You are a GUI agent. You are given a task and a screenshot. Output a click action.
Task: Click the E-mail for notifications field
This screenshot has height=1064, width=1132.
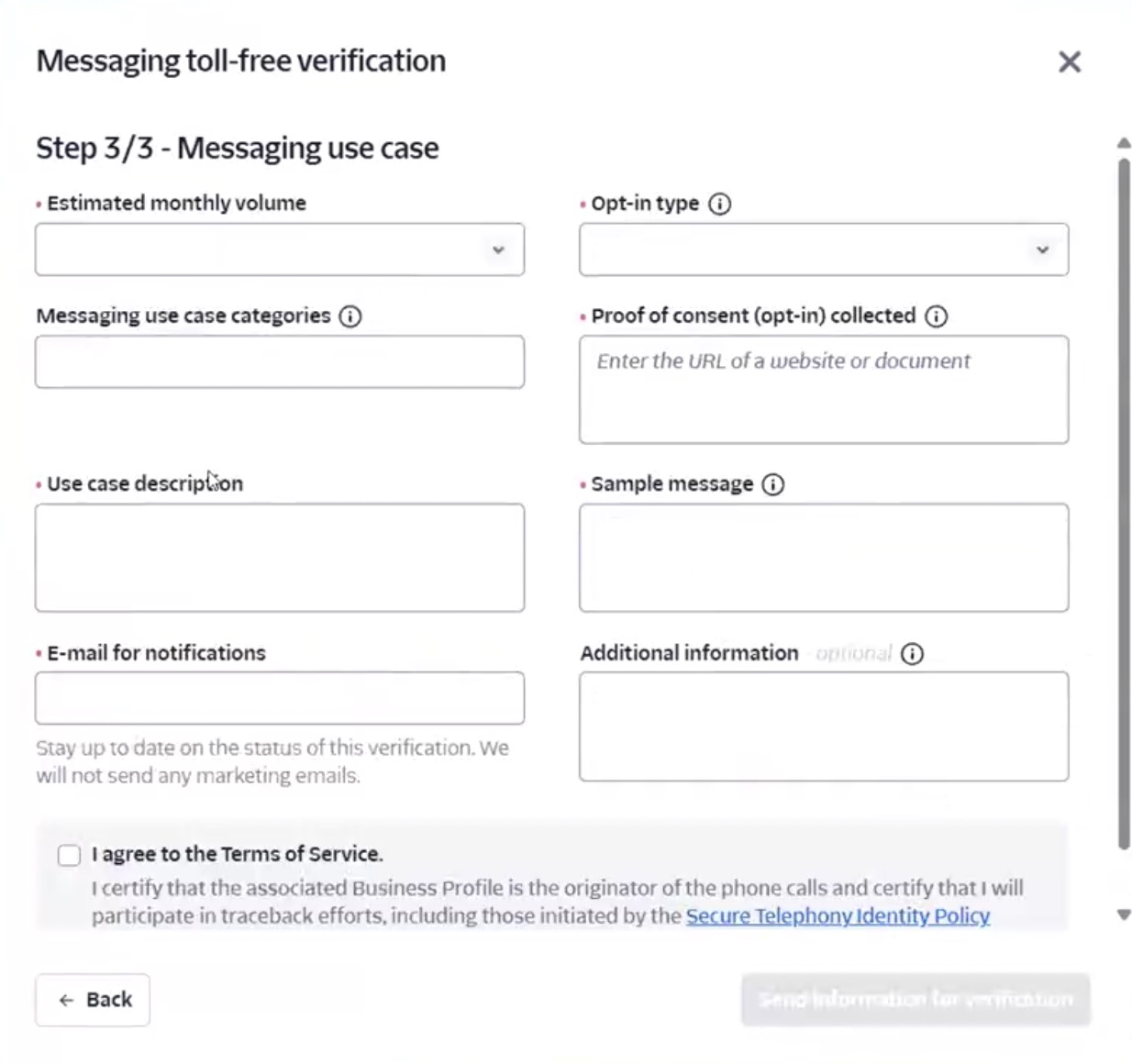click(x=280, y=698)
